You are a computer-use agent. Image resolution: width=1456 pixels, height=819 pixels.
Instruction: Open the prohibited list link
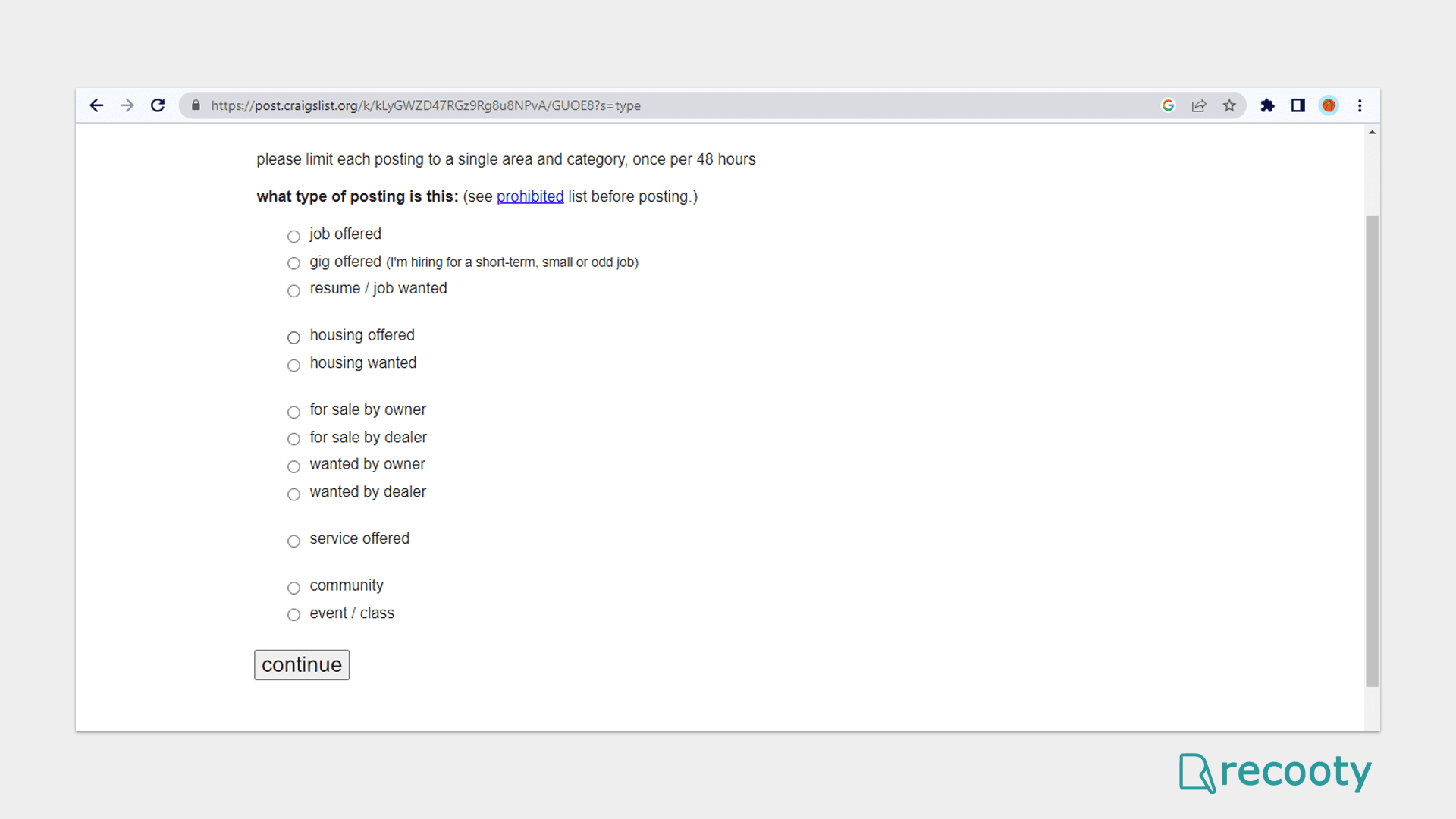click(530, 196)
